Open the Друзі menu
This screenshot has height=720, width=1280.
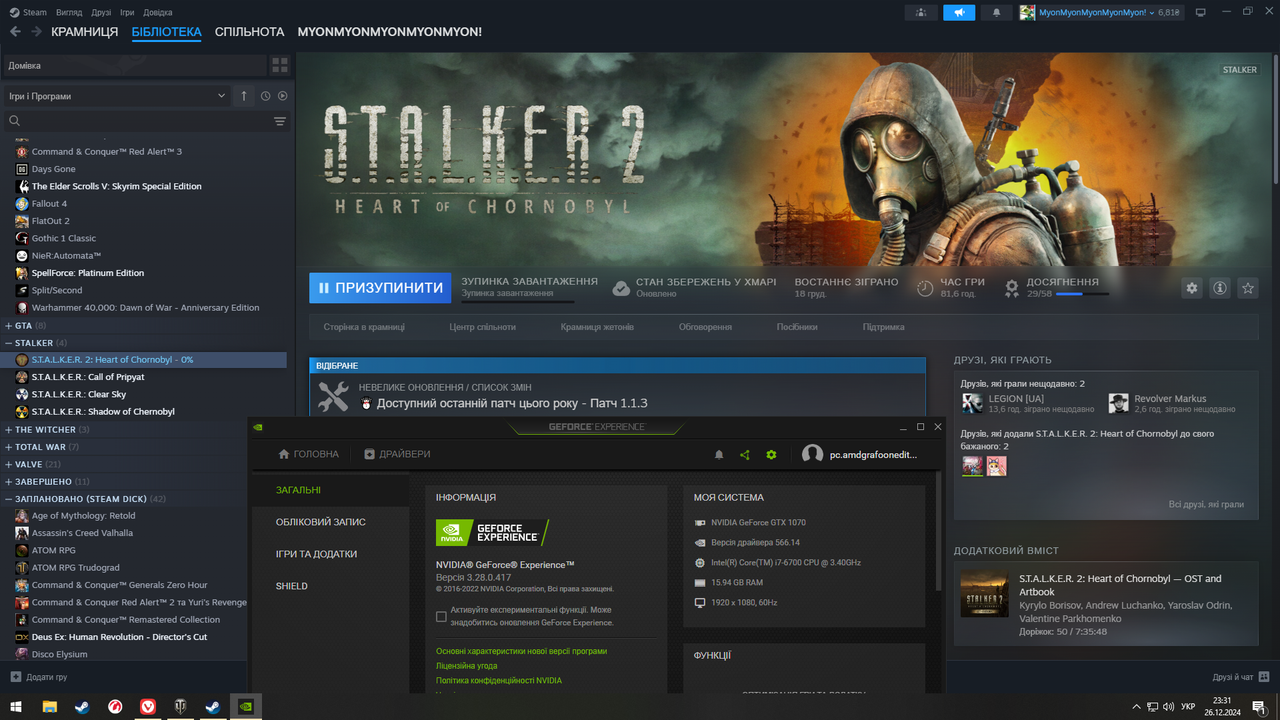pyautogui.click(x=101, y=12)
